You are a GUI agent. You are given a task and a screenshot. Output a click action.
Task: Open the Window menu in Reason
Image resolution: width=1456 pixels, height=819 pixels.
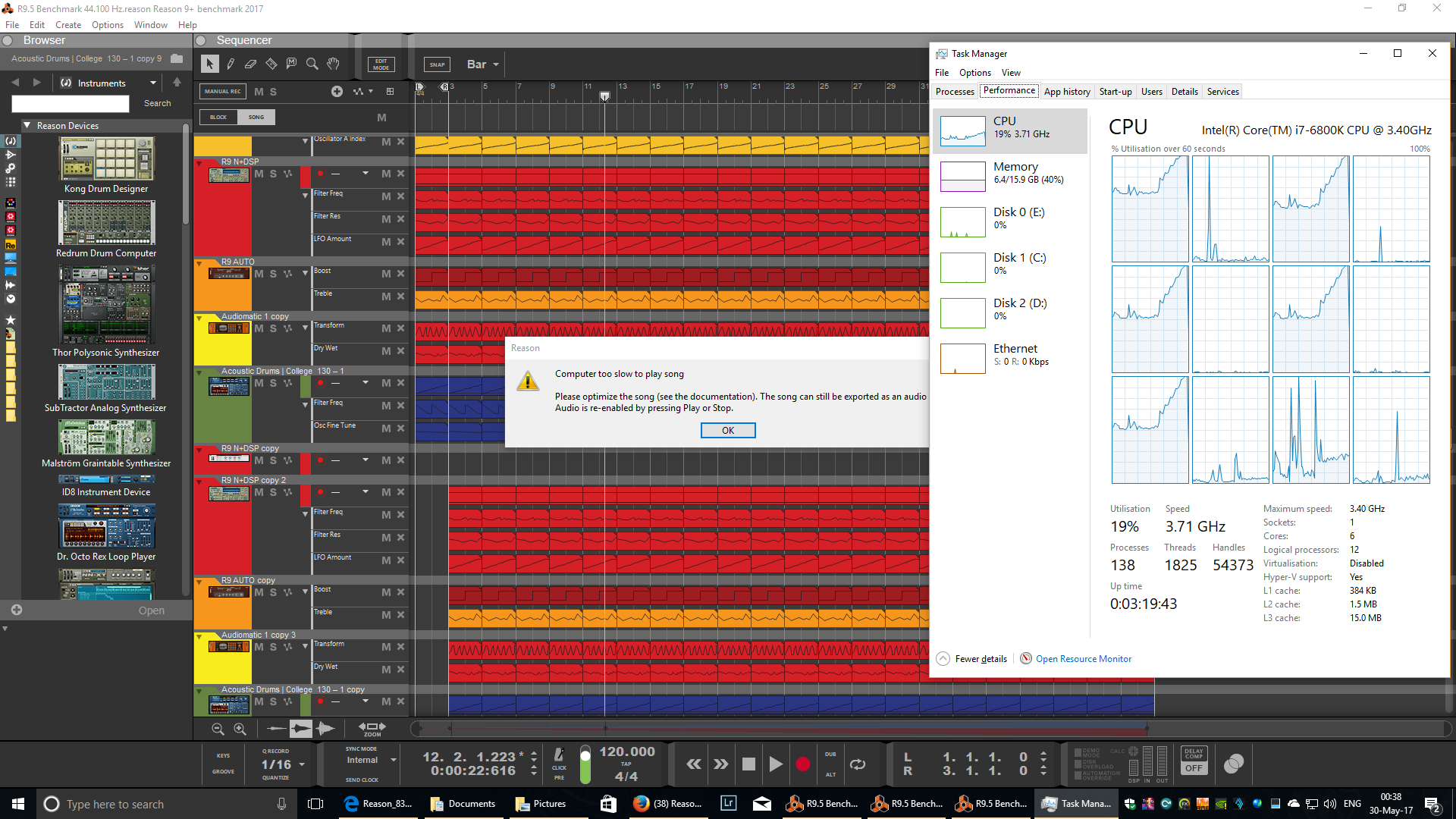tap(150, 25)
